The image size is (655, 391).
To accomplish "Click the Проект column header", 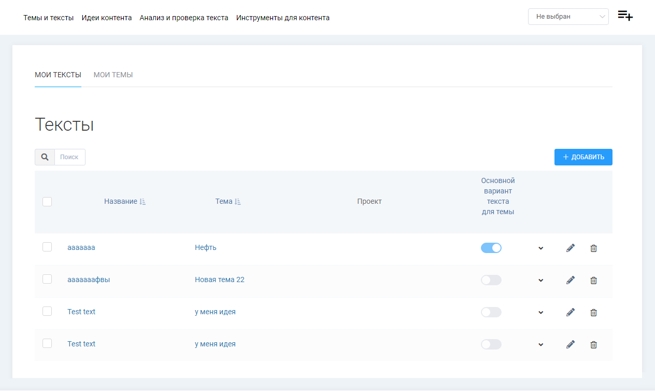I will coord(369,201).
